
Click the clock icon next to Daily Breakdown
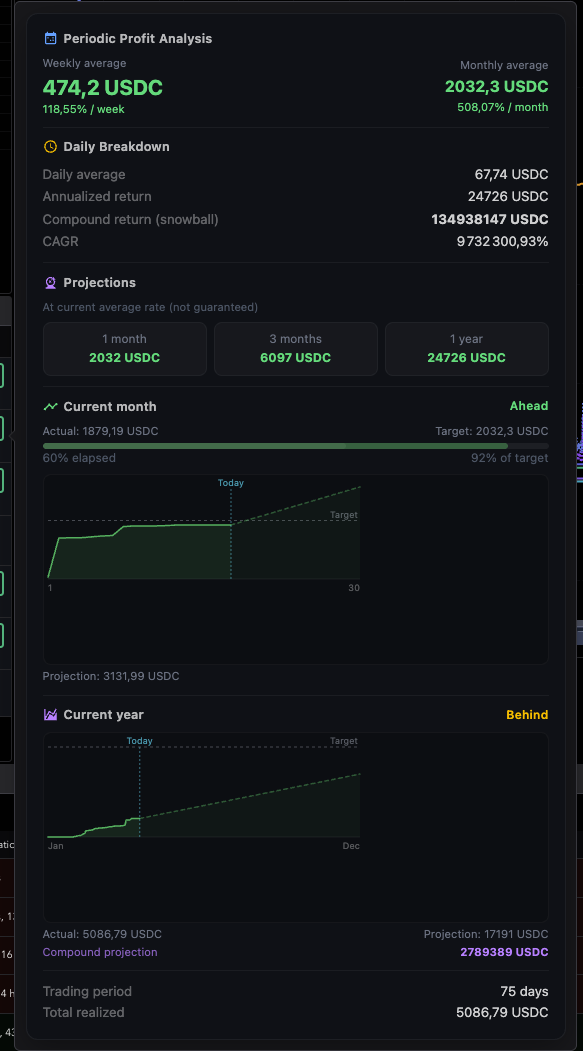pos(50,146)
